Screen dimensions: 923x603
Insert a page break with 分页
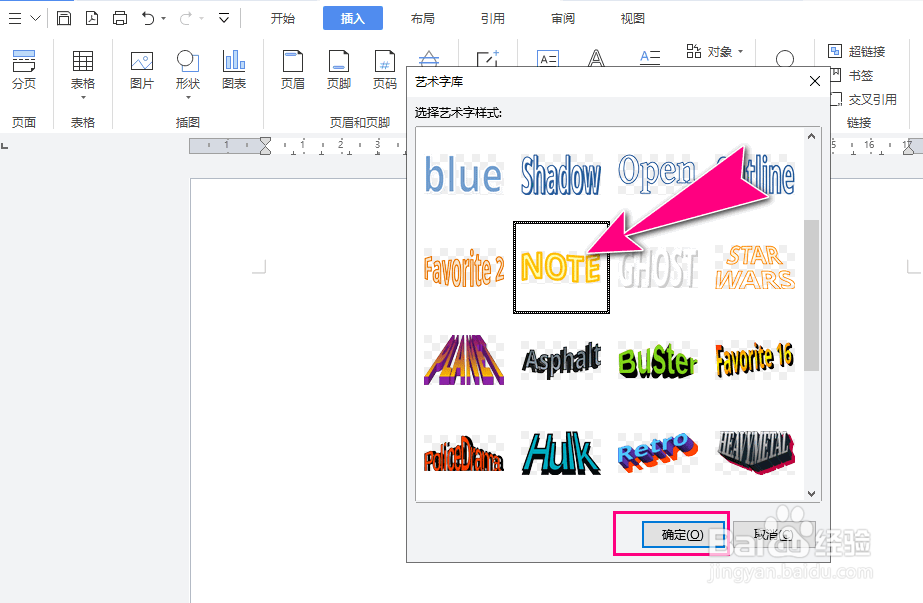coord(24,69)
